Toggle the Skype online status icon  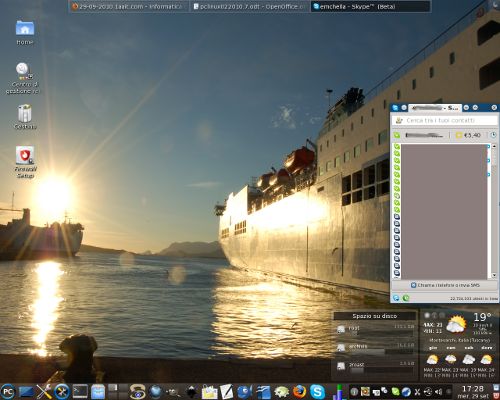397,135
